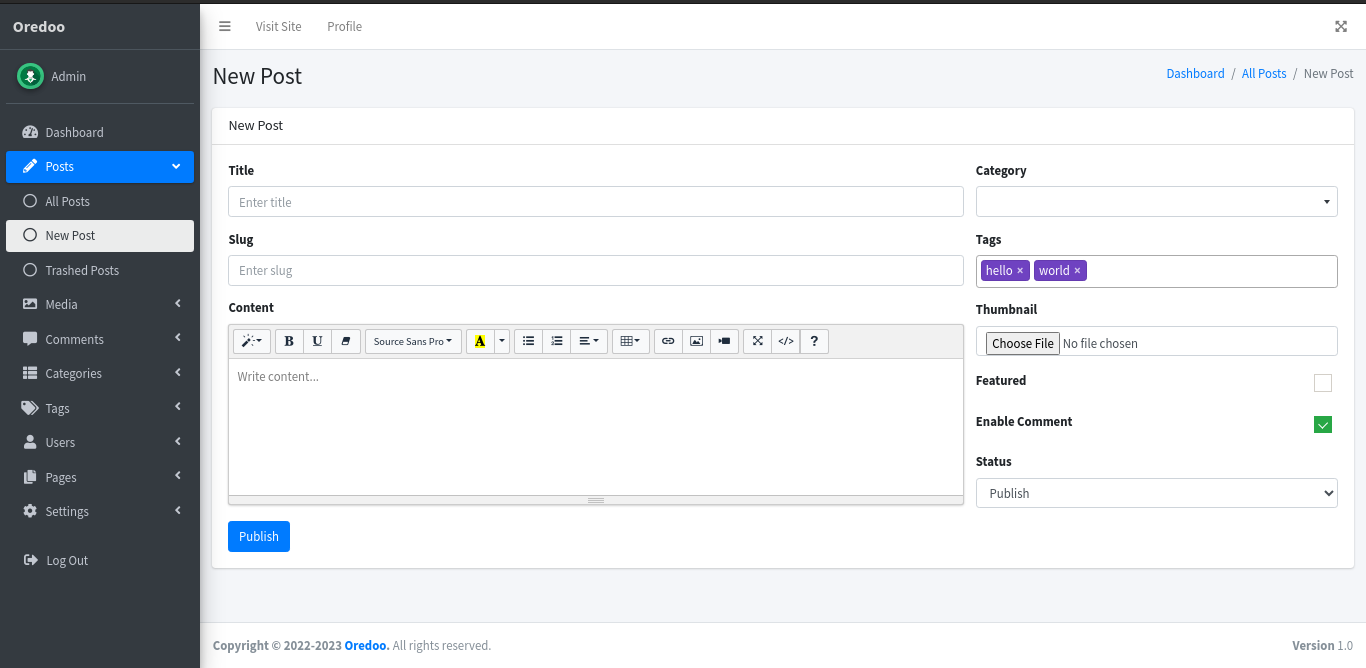Uncheck the Enable Comment checkbox
This screenshot has width=1366, height=668.
tap(1322, 425)
